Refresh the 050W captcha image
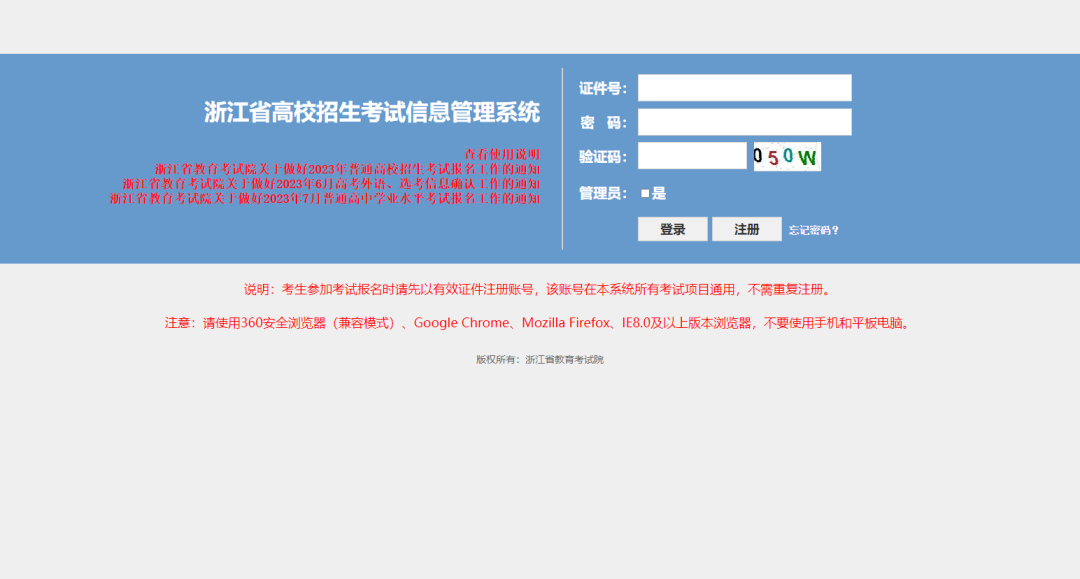 [787, 156]
